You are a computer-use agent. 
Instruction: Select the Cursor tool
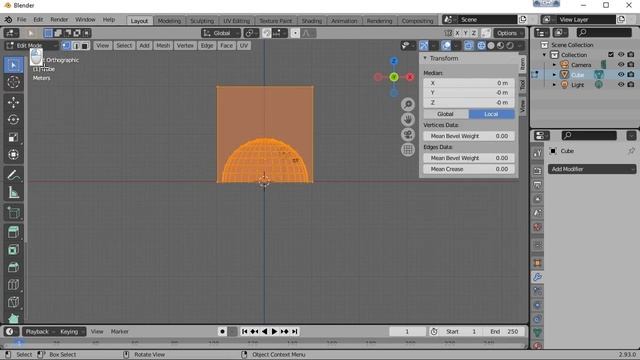pyautogui.click(x=13, y=82)
